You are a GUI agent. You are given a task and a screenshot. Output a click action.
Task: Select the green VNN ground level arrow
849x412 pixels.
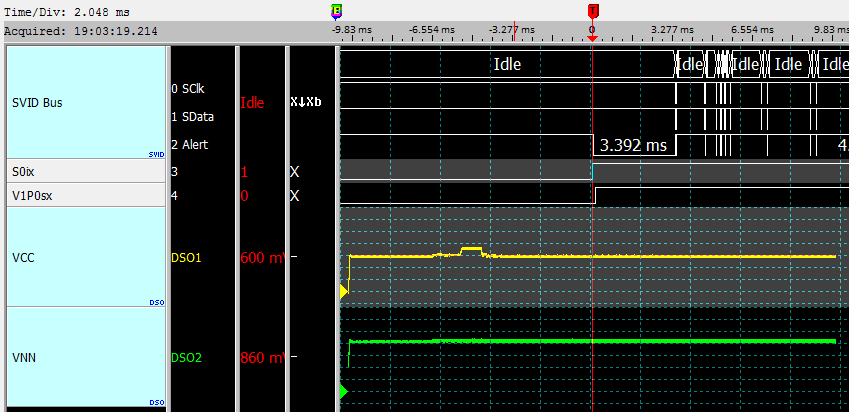(343, 391)
